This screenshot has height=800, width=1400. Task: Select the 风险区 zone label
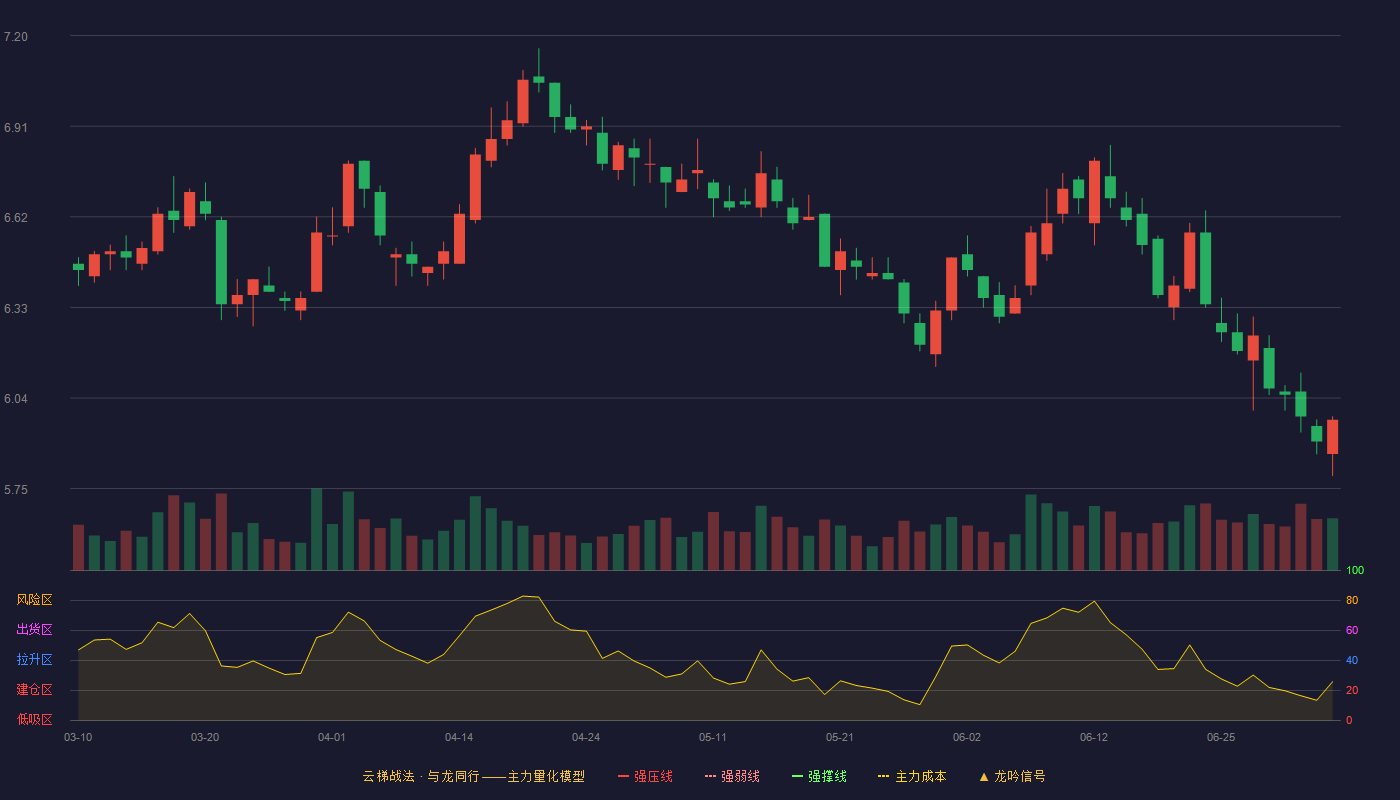(35, 600)
